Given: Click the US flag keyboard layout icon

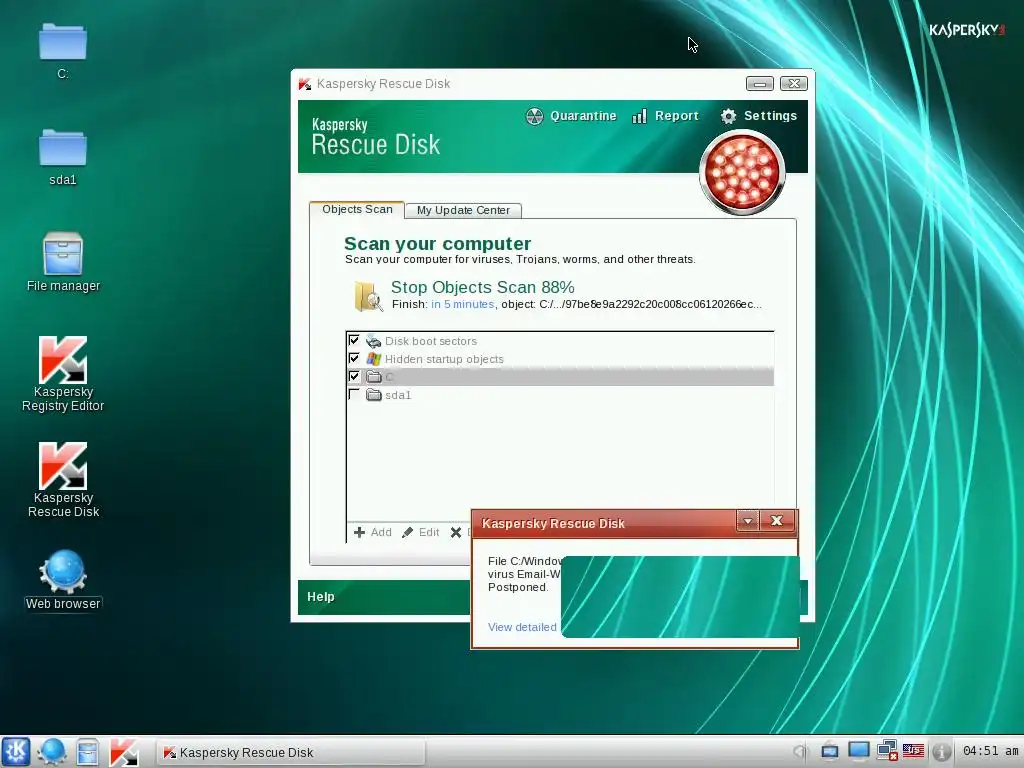Looking at the screenshot, I should point(913,751).
